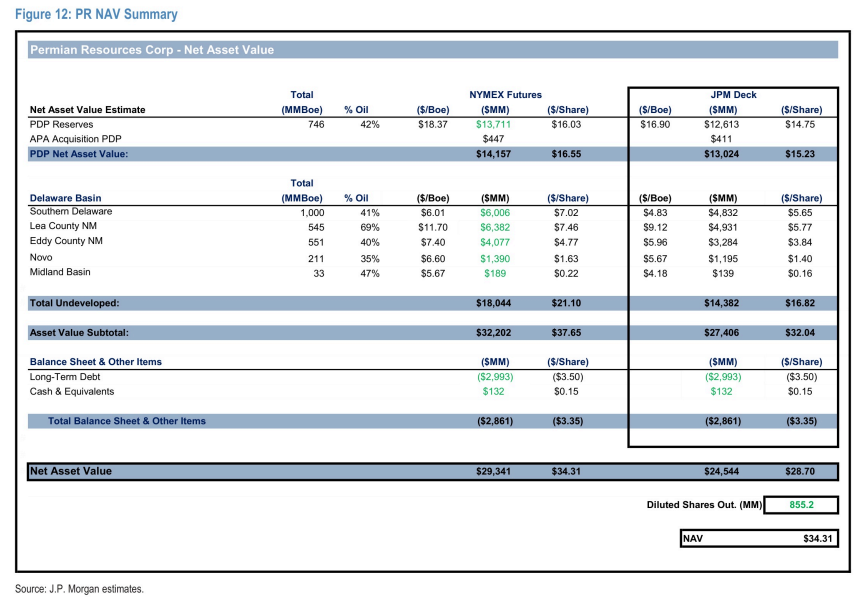The height and width of the screenshot is (603, 866).
Task: Click the "JPM Deck" column group header
Action: click(x=733, y=95)
